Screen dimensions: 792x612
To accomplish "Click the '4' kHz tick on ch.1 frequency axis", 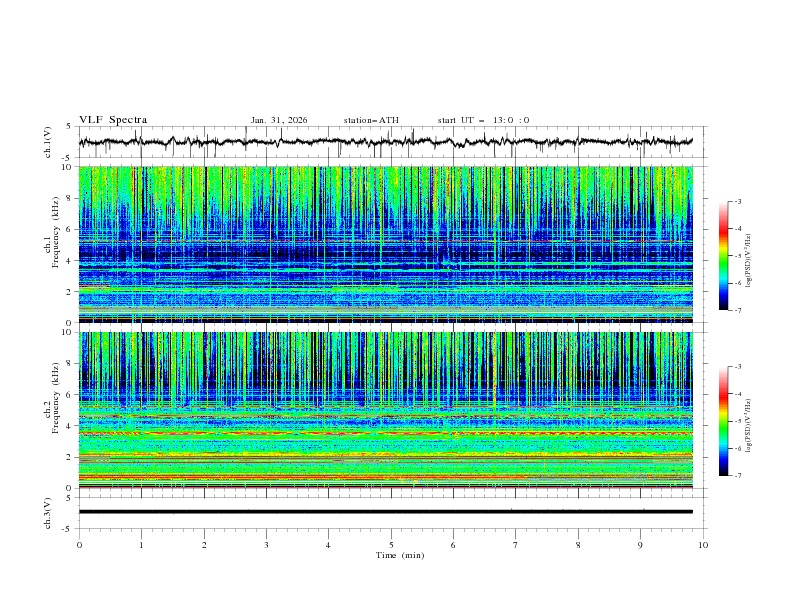I will coord(70,261).
